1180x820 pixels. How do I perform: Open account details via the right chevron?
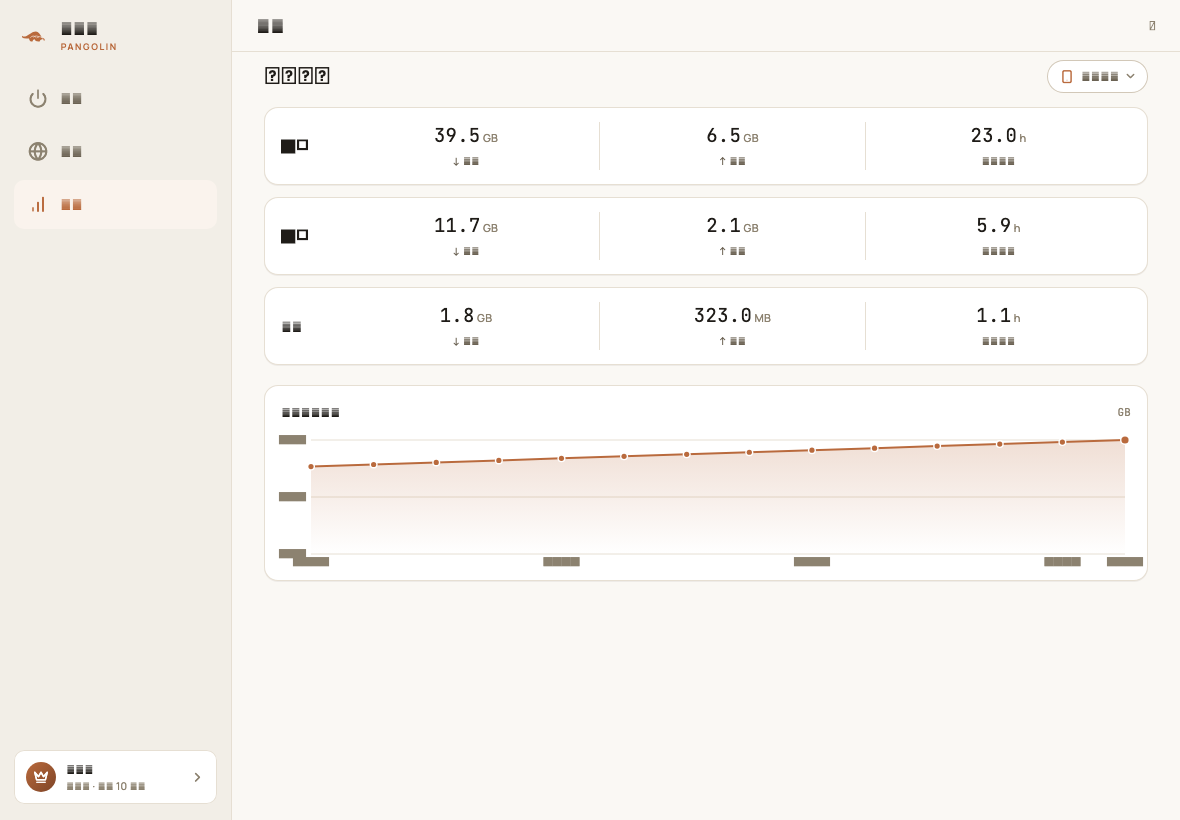[197, 777]
